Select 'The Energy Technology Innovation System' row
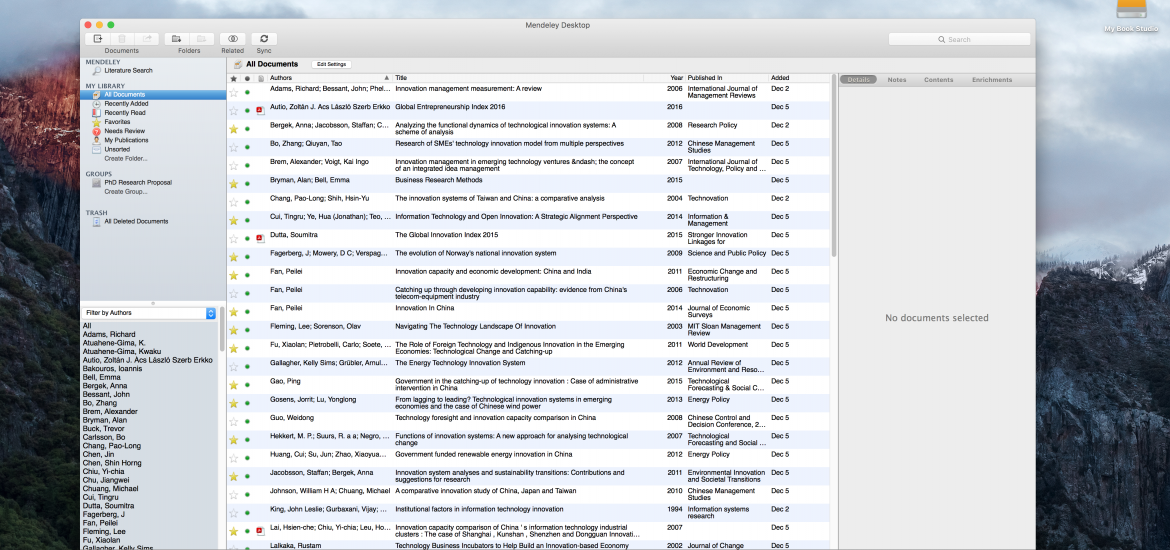 tap(528, 366)
